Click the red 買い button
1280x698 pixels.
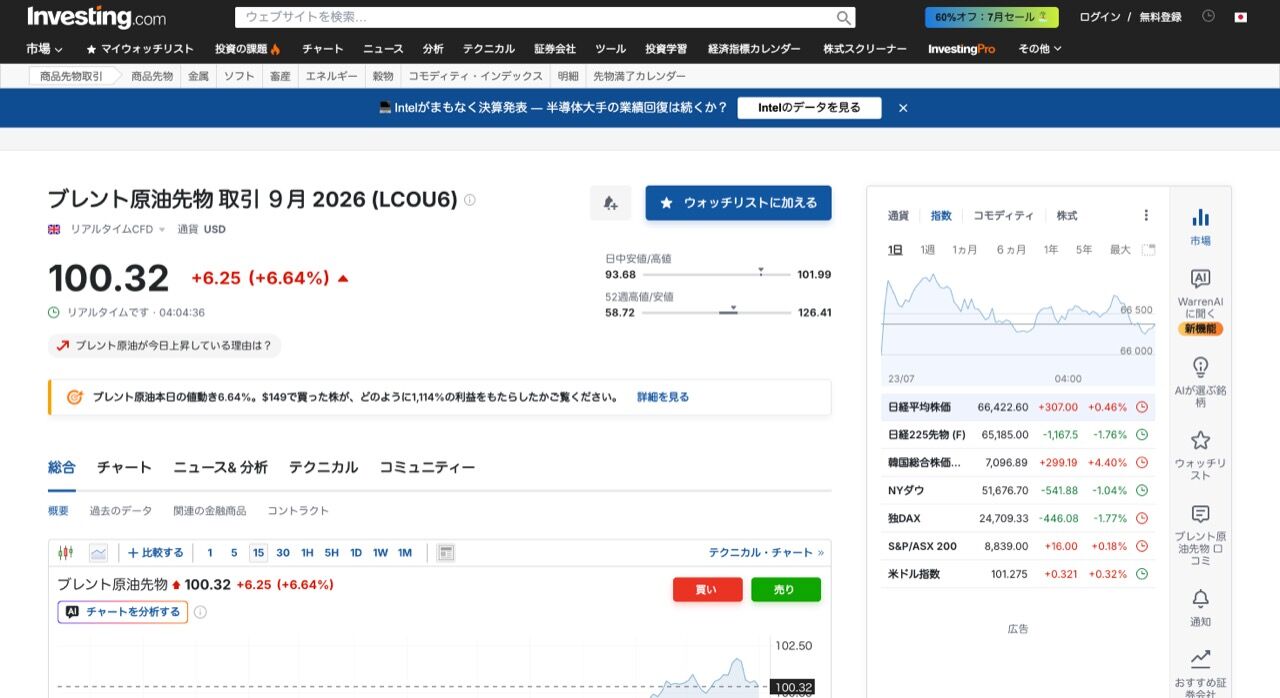click(x=707, y=590)
